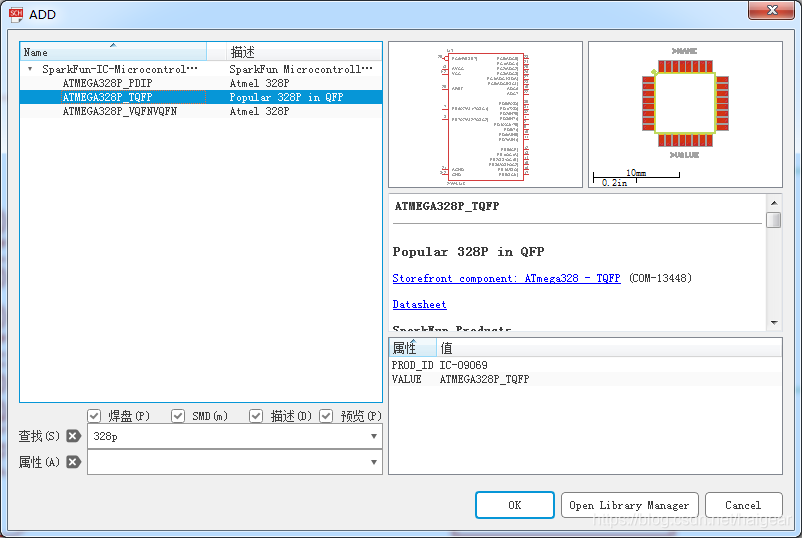802x538 pixels.
Task: Click the ADD dialog title bar icon
Action: point(15,13)
